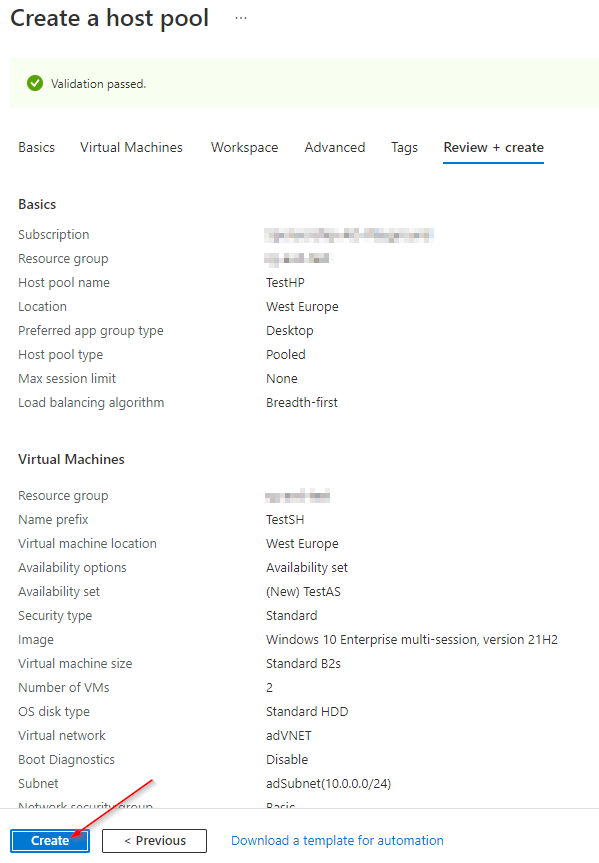Go to the Advanced tab
The width and height of the screenshot is (599, 863).
[335, 148]
